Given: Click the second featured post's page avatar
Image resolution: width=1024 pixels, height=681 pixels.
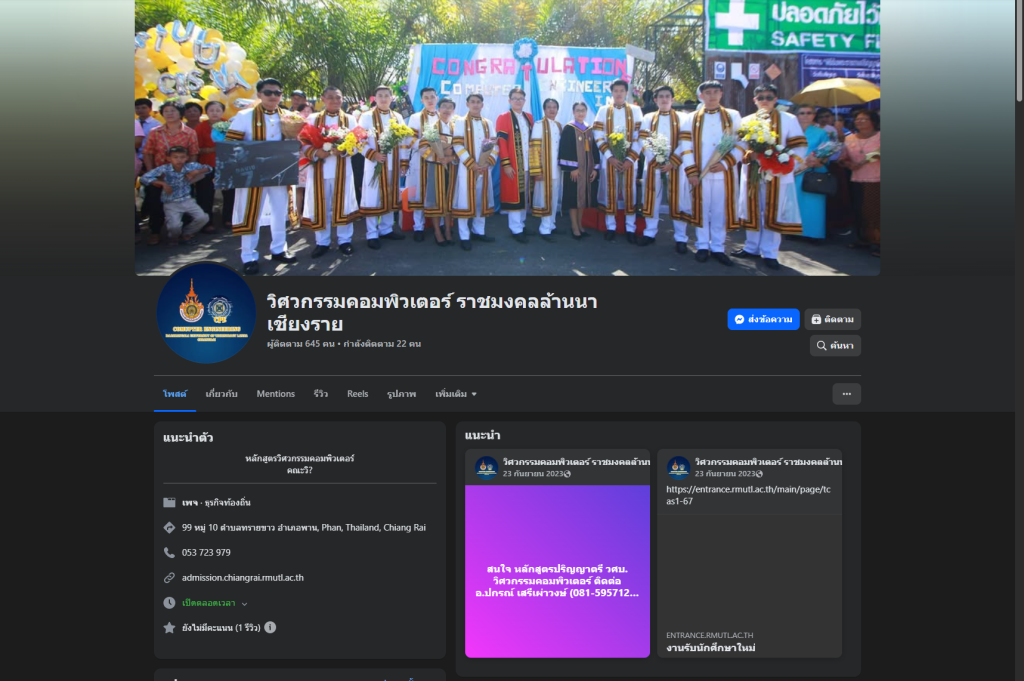Looking at the screenshot, I should click(x=678, y=467).
